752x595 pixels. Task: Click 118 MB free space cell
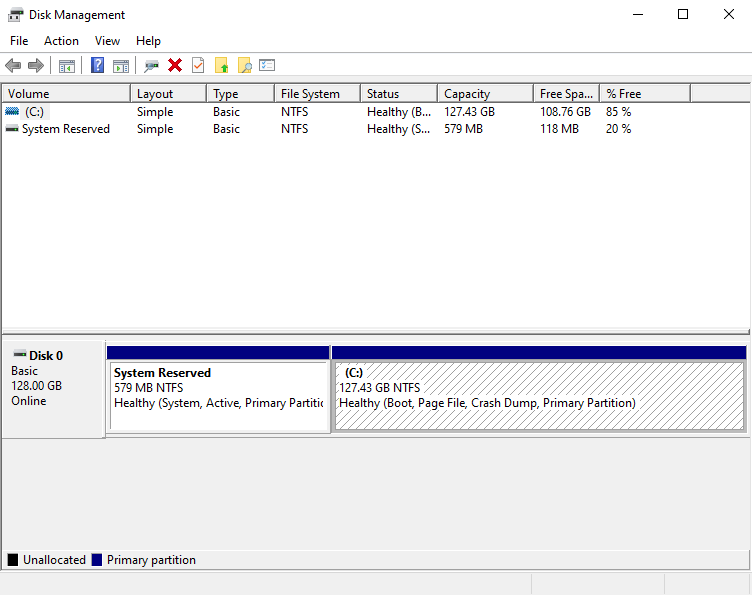point(559,129)
